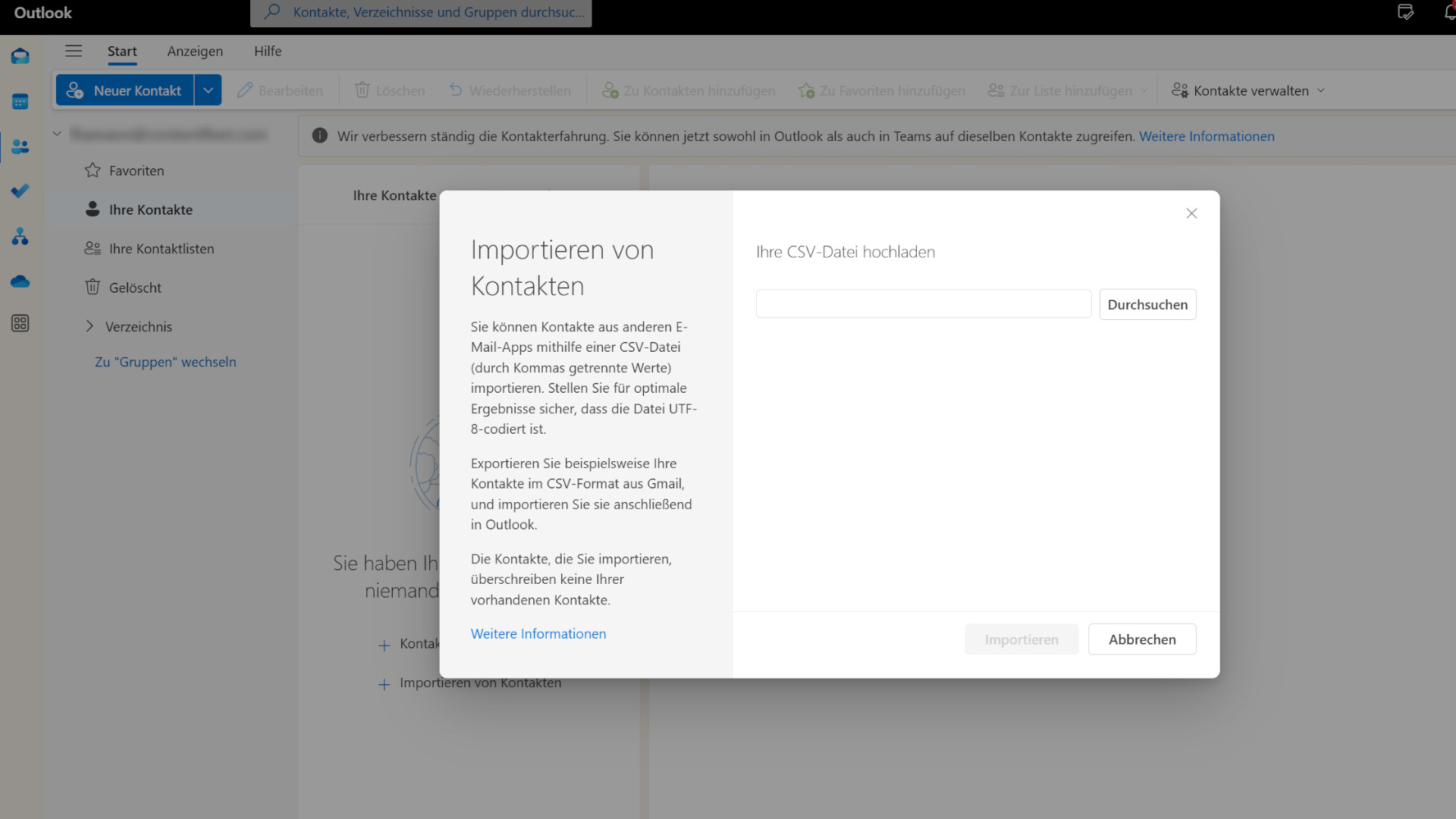The width and height of the screenshot is (1456, 819).
Task: Click the Favoriten star icon
Action: click(x=93, y=170)
